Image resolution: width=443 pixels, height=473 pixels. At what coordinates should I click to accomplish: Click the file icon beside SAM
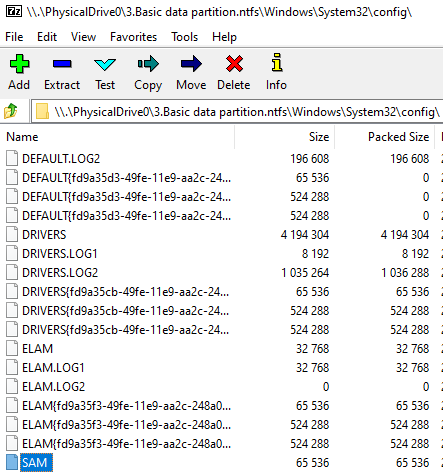click(12, 462)
